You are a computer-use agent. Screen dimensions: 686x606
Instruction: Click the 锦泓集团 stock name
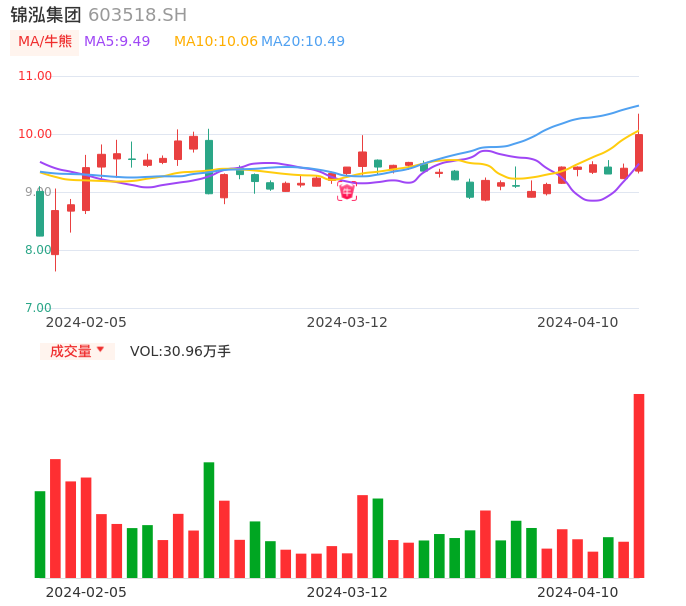tap(46, 15)
